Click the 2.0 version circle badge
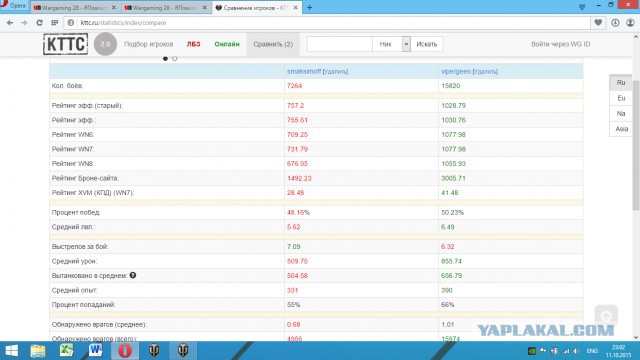 tap(105, 44)
